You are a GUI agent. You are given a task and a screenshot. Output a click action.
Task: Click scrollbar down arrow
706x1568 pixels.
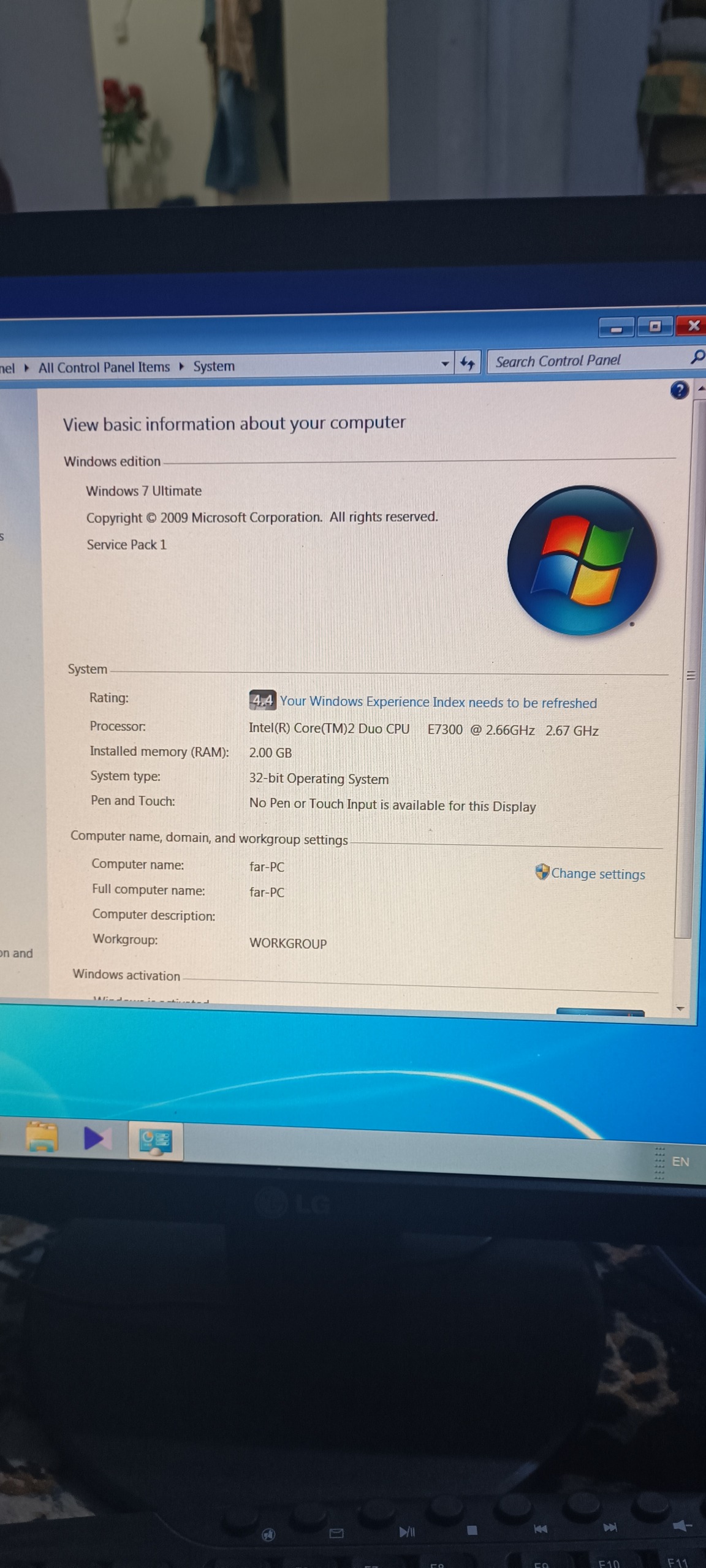(x=680, y=1008)
